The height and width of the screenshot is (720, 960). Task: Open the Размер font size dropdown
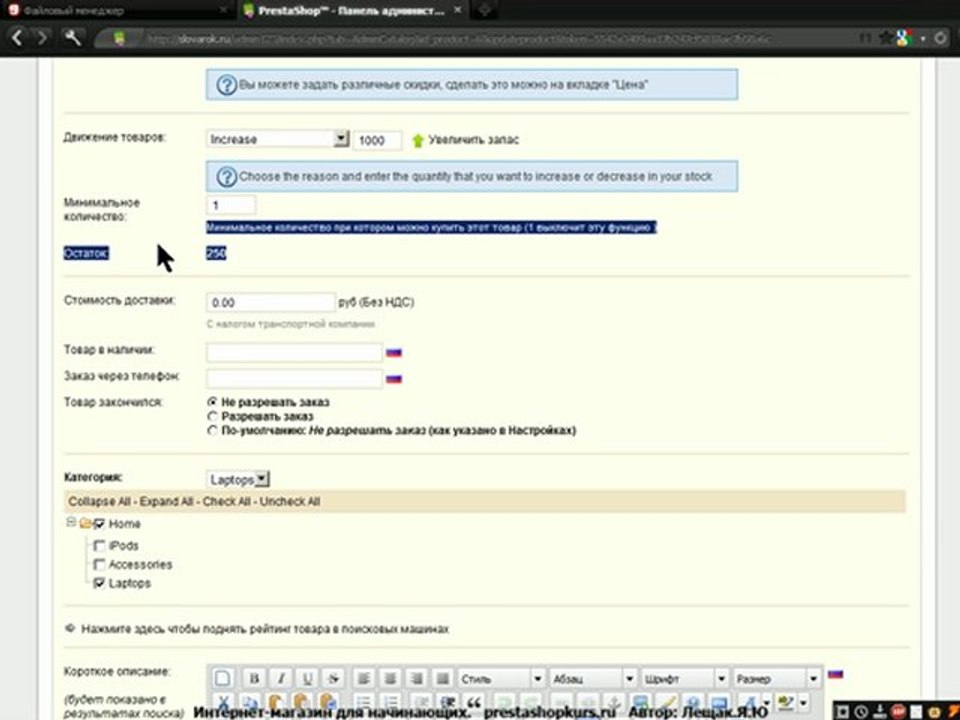click(x=776, y=678)
